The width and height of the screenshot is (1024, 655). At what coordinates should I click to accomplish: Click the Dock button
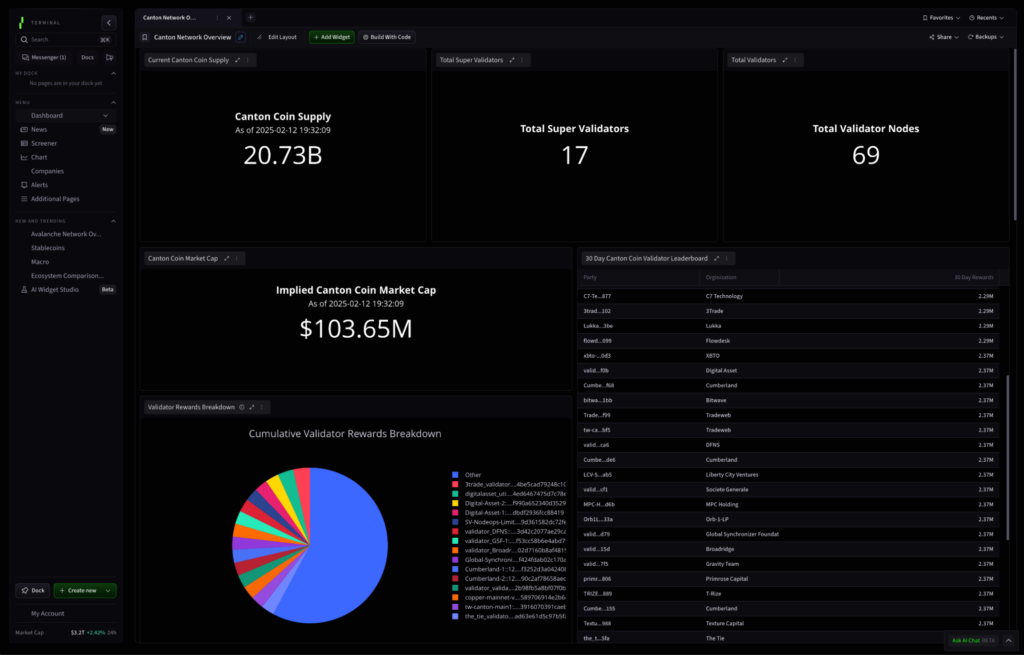pos(33,590)
